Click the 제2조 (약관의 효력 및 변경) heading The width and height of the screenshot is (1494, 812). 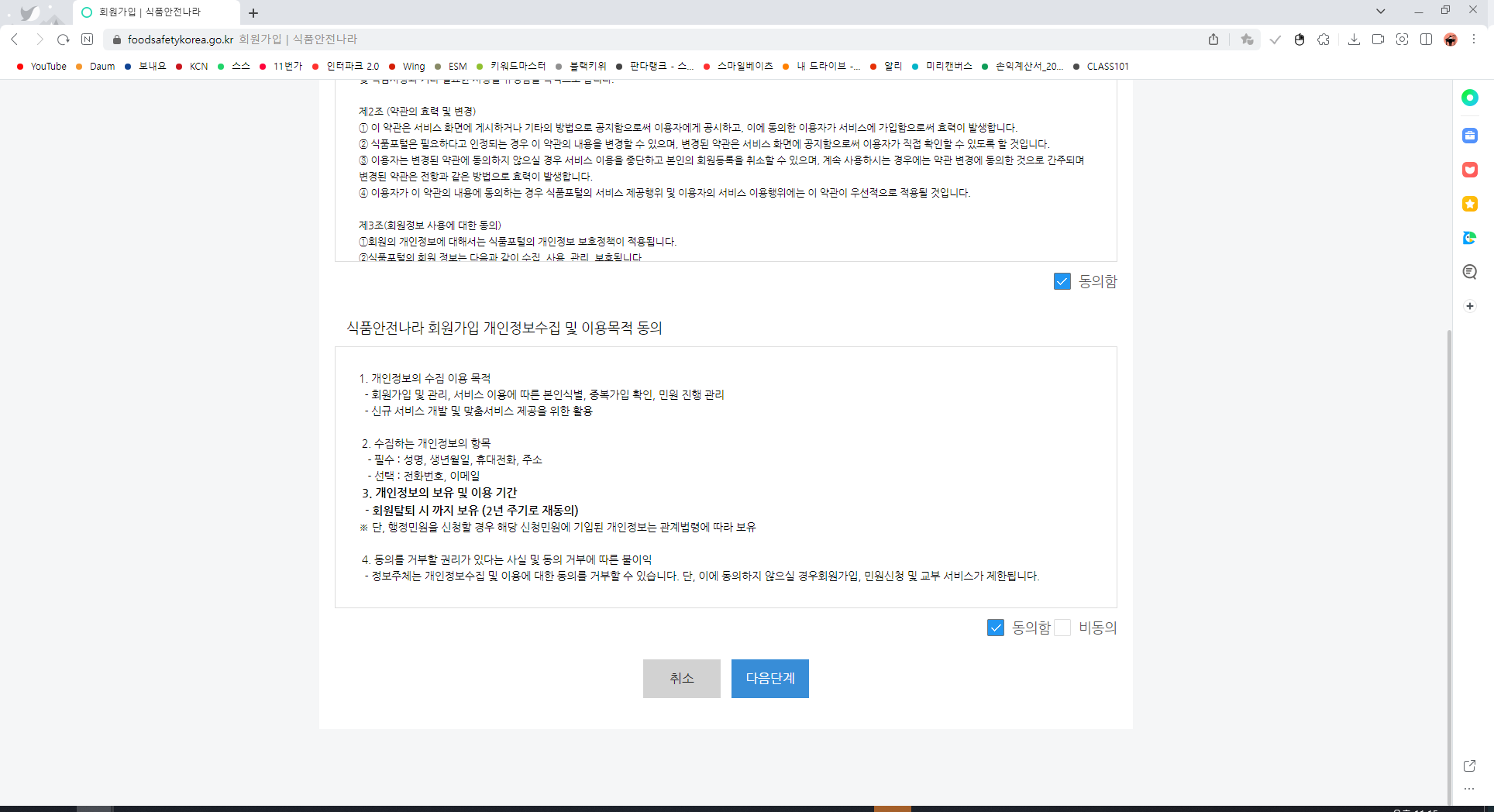coord(418,112)
